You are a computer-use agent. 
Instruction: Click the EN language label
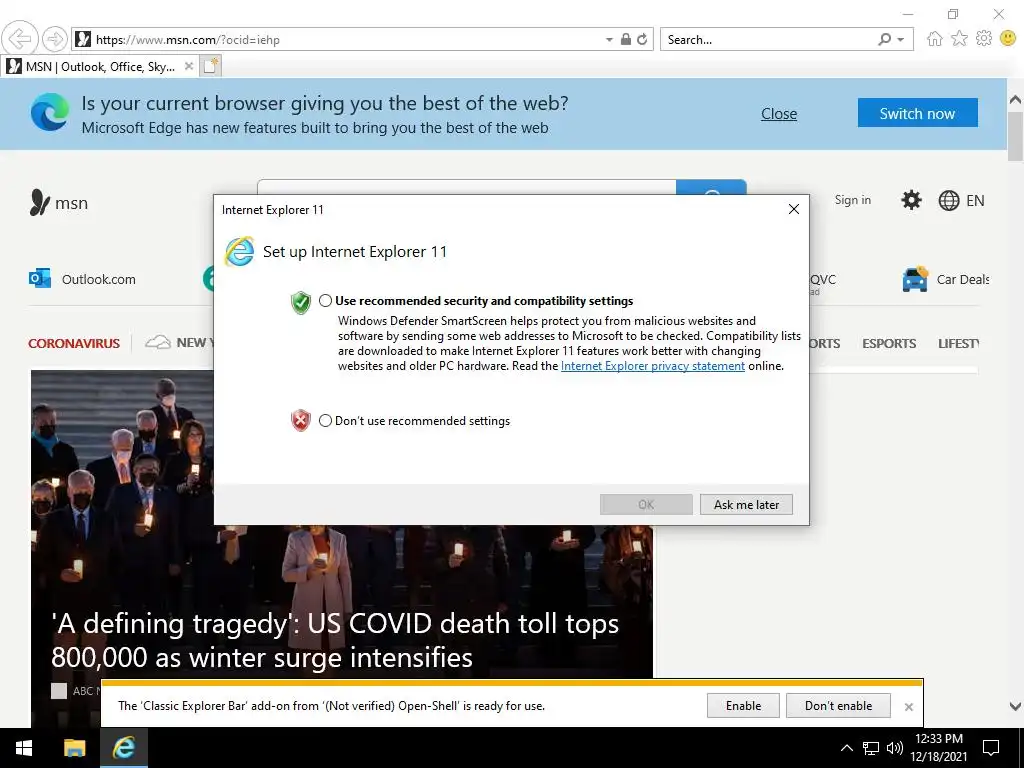975,200
